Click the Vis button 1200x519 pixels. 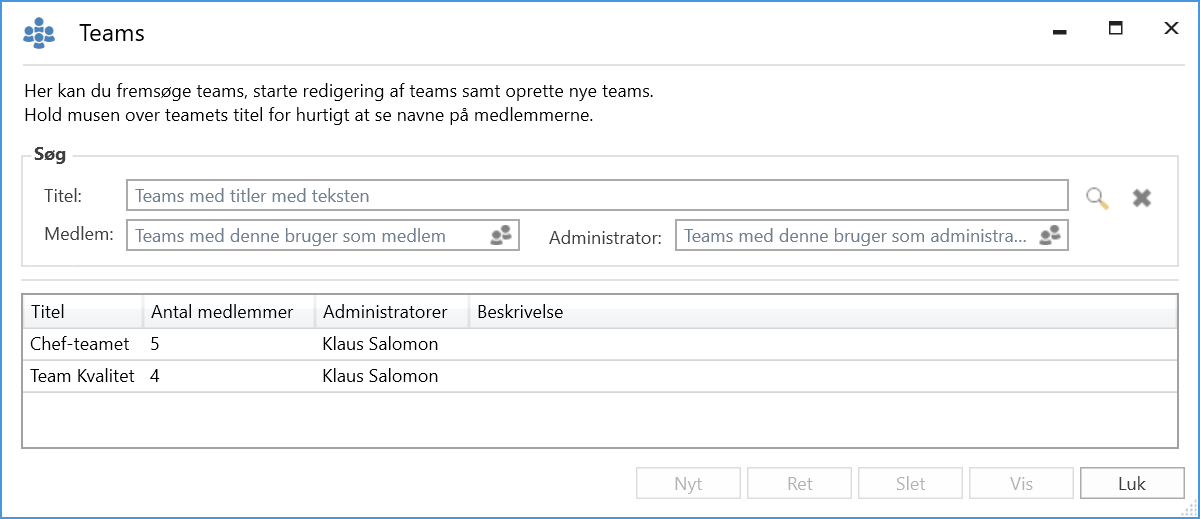[x=1021, y=483]
